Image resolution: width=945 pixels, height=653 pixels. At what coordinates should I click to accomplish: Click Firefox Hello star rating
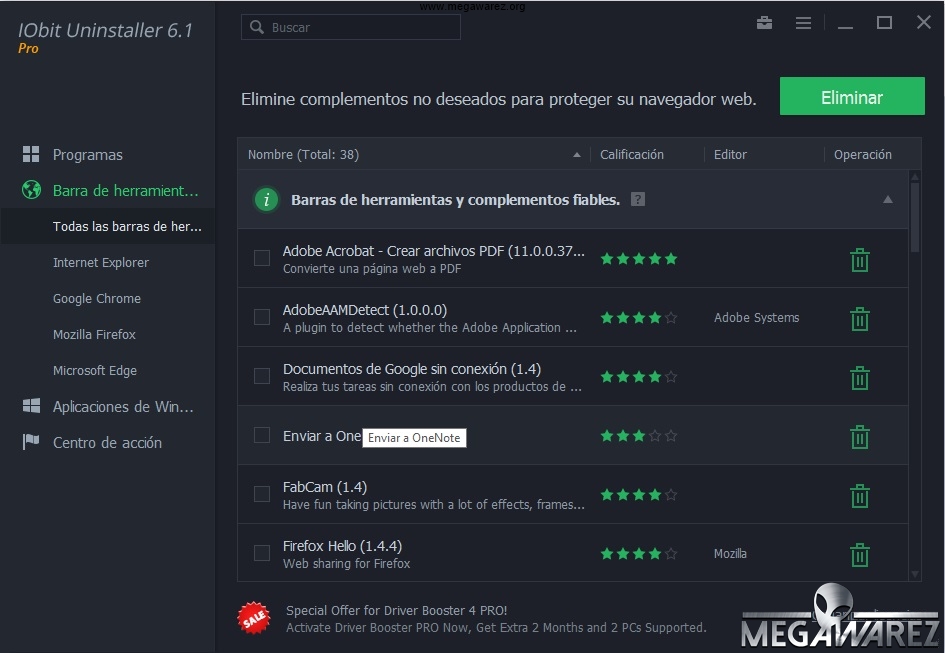click(x=639, y=554)
